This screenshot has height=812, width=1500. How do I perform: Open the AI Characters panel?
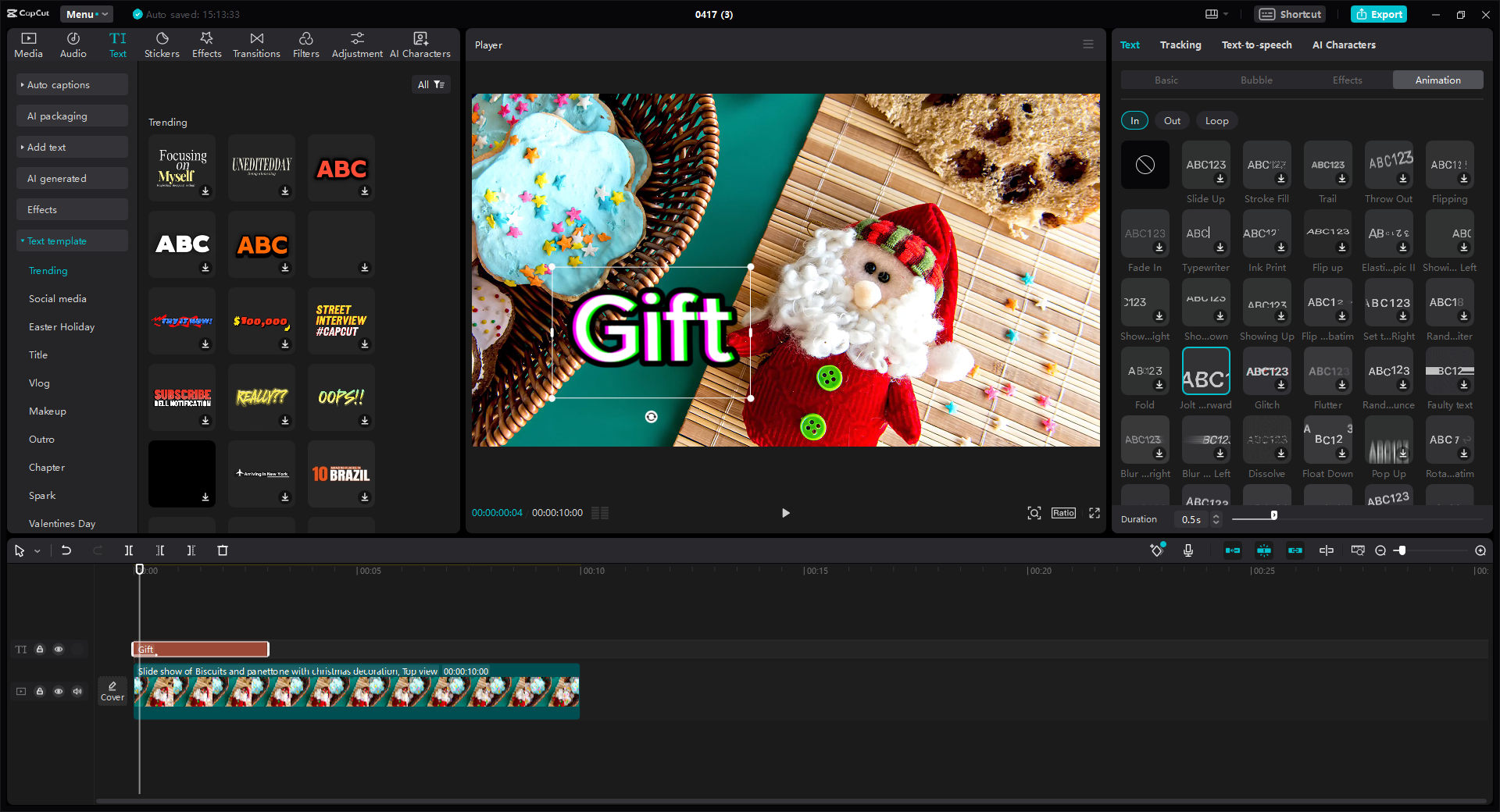click(420, 44)
